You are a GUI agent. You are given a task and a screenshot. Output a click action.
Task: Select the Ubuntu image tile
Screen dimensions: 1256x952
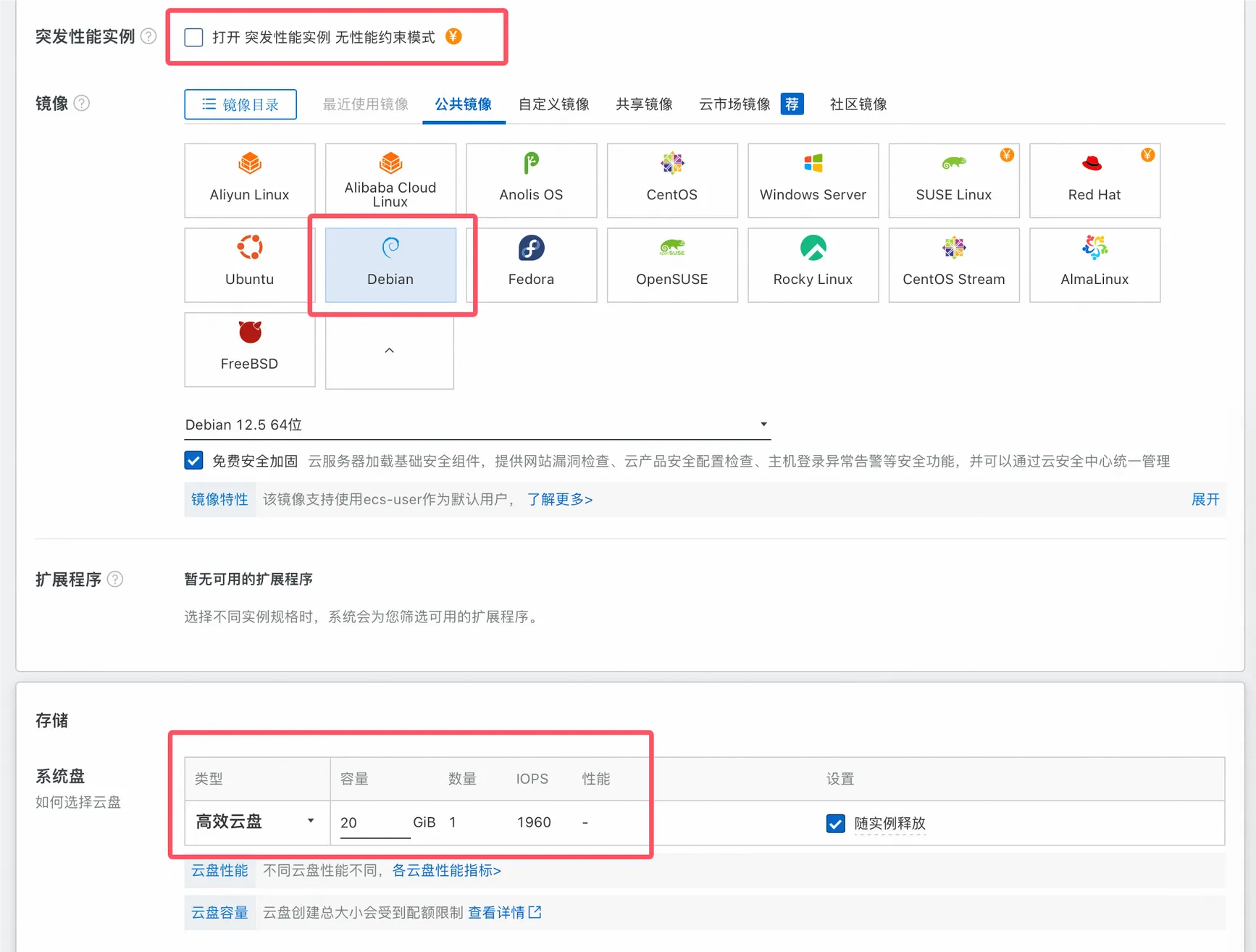point(249,265)
